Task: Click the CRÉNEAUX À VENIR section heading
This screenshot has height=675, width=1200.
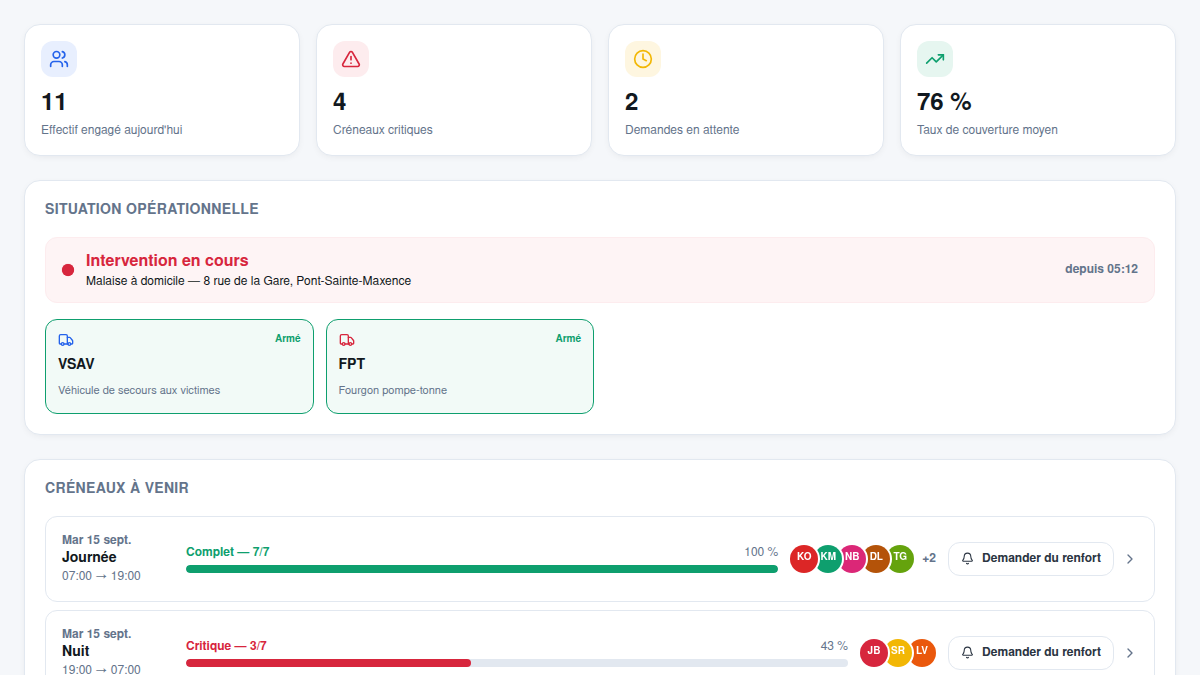Action: click(117, 488)
